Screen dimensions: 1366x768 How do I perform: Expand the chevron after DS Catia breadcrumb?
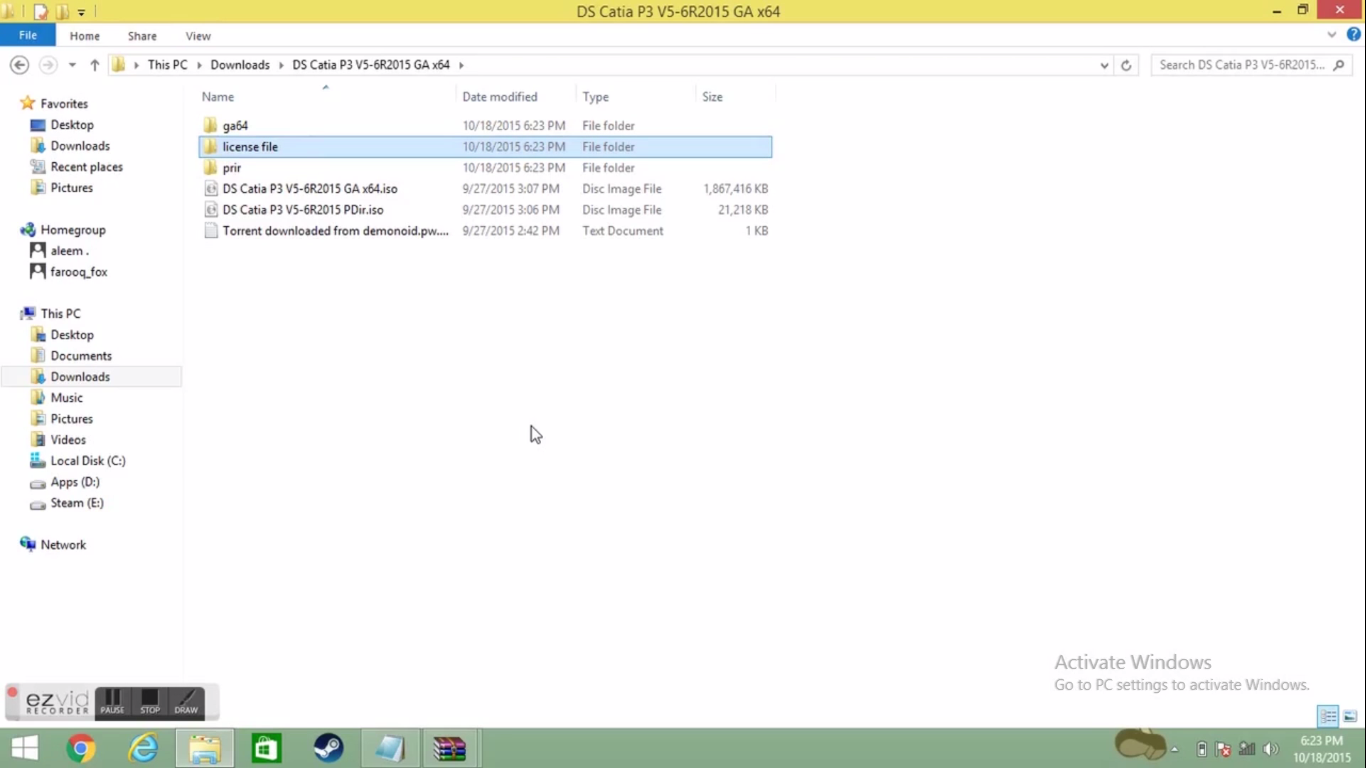coord(461,65)
